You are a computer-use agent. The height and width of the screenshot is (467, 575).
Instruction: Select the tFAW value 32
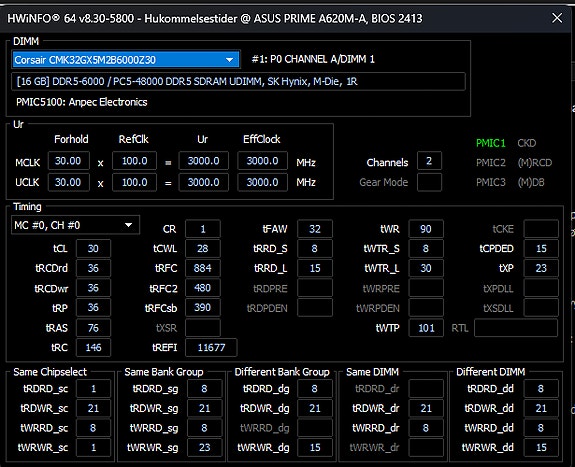click(x=315, y=229)
